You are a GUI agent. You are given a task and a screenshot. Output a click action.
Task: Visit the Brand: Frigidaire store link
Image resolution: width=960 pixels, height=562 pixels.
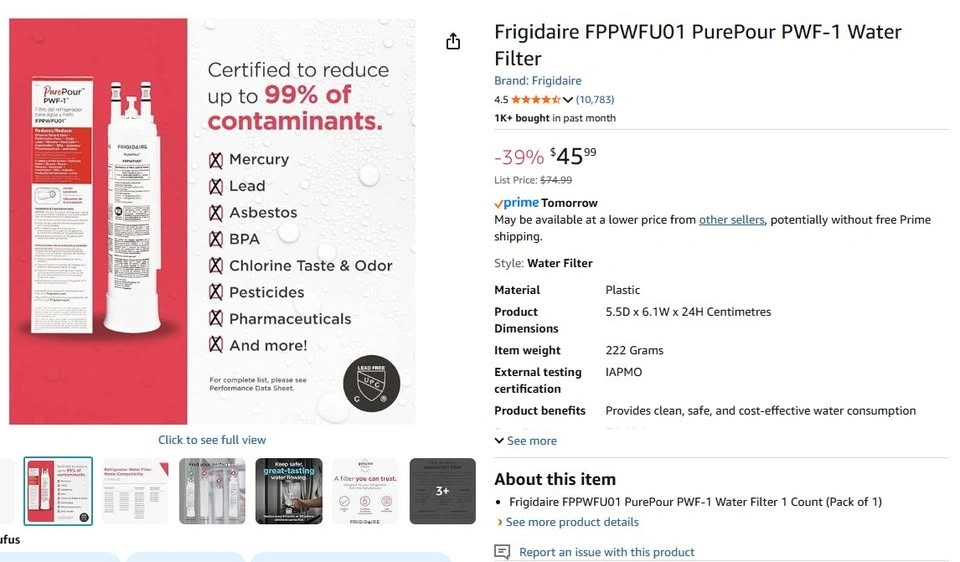pyautogui.click(x=537, y=81)
